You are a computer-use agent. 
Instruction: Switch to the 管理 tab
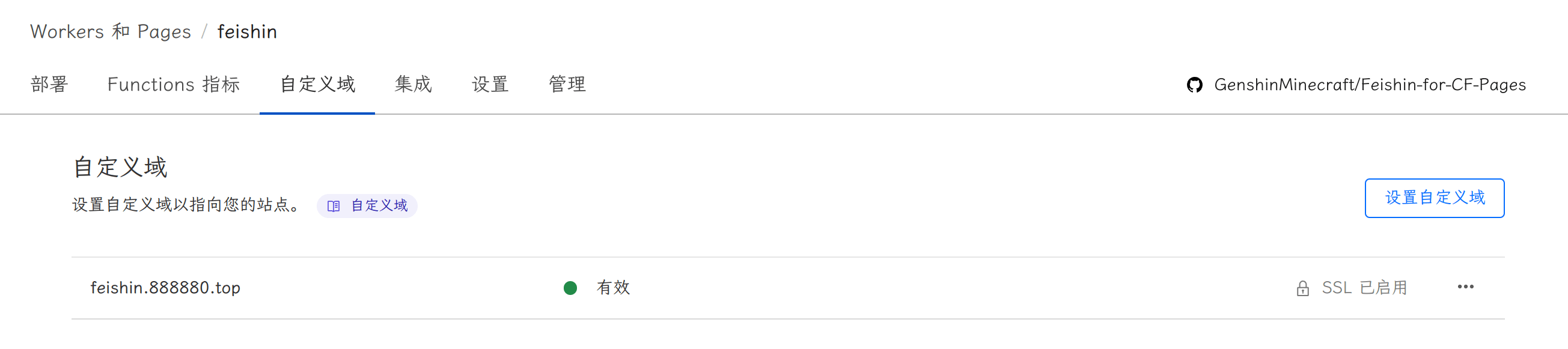(x=567, y=85)
